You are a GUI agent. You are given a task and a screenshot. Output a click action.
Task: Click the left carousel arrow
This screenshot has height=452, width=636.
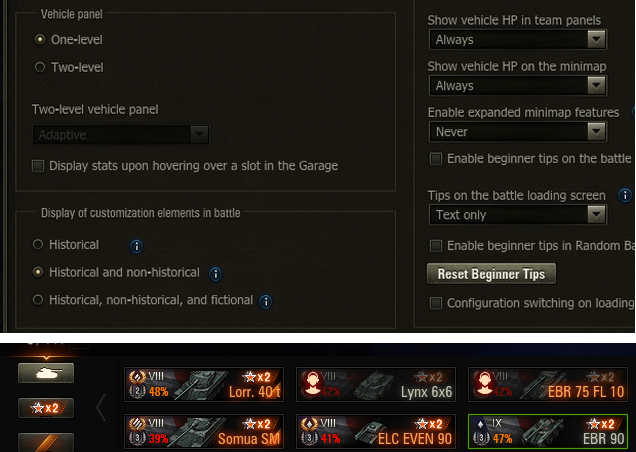pyautogui.click(x=101, y=407)
